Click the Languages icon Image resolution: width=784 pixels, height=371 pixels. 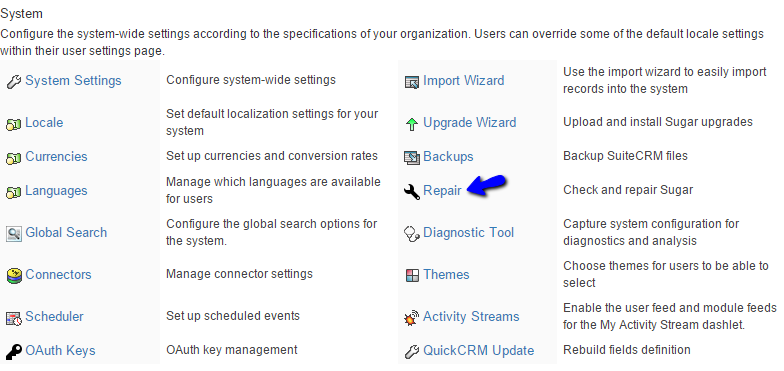point(14,192)
